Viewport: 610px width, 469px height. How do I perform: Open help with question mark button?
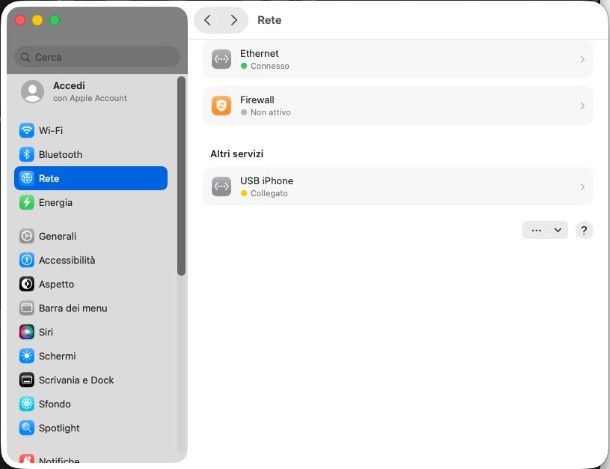coord(584,230)
